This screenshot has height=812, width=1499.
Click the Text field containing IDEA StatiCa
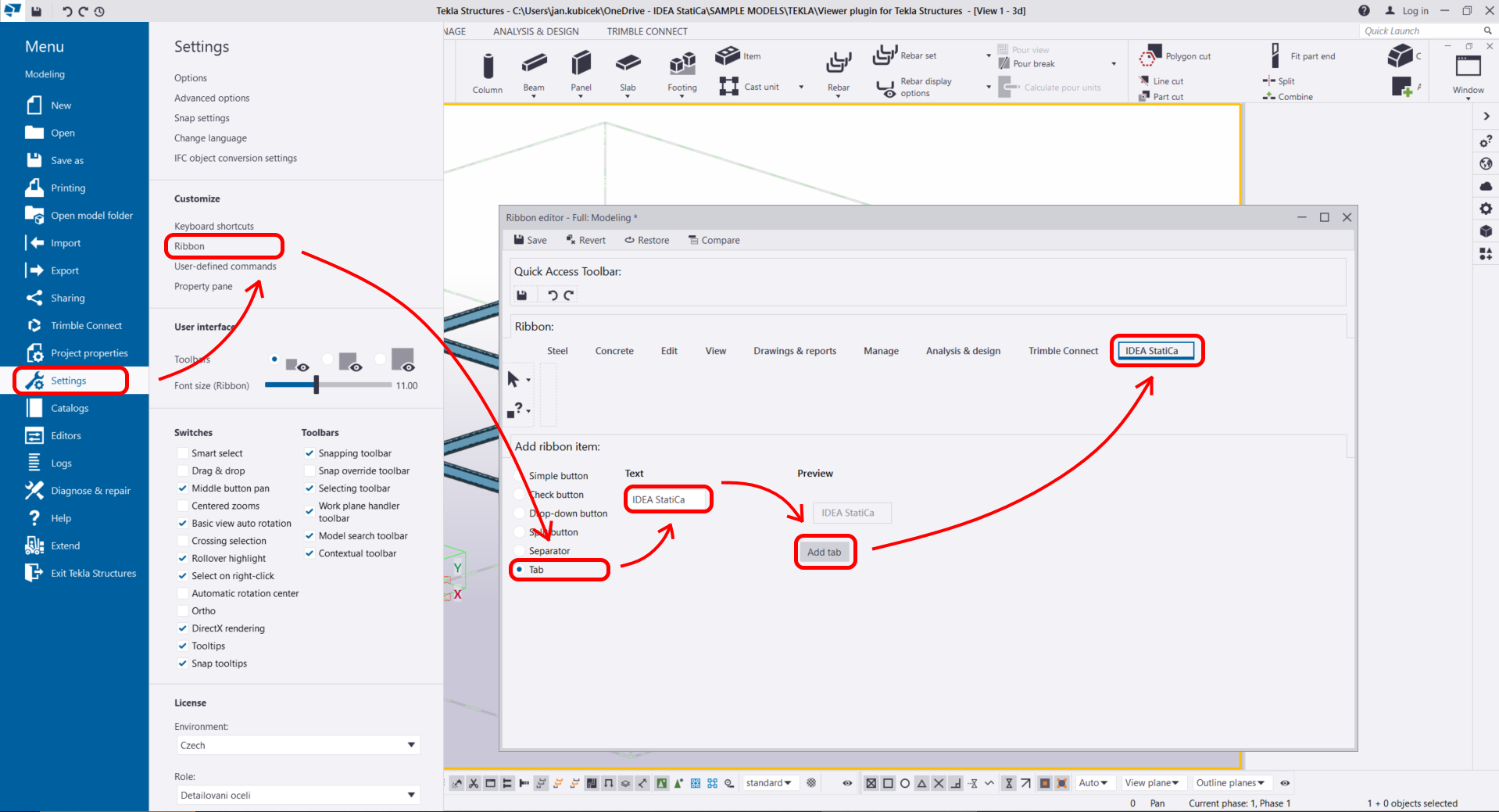(667, 499)
